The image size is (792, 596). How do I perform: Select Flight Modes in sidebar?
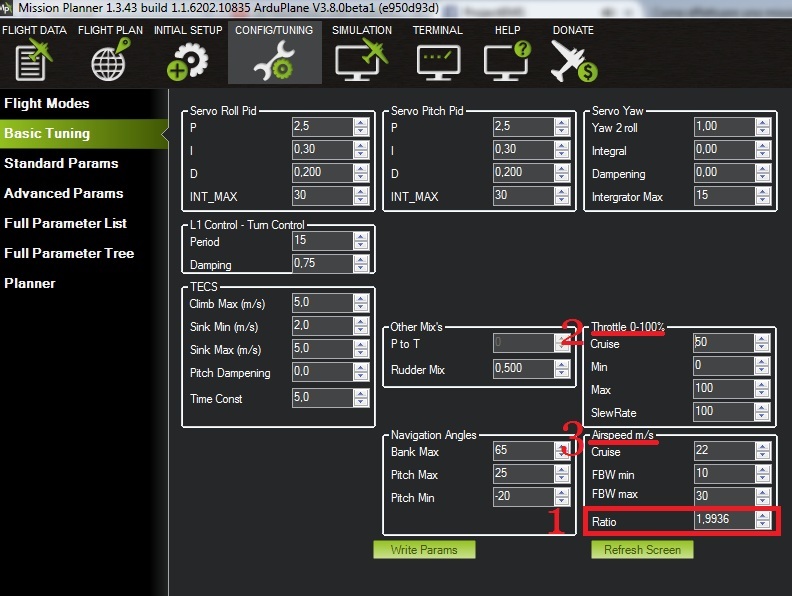coord(46,104)
